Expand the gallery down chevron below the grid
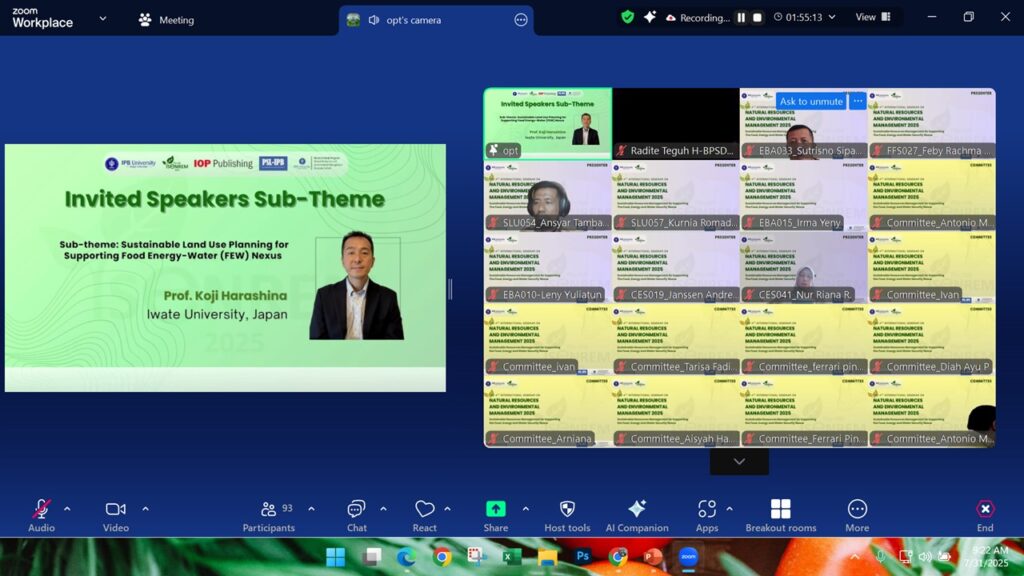1024x576 pixels. point(739,461)
